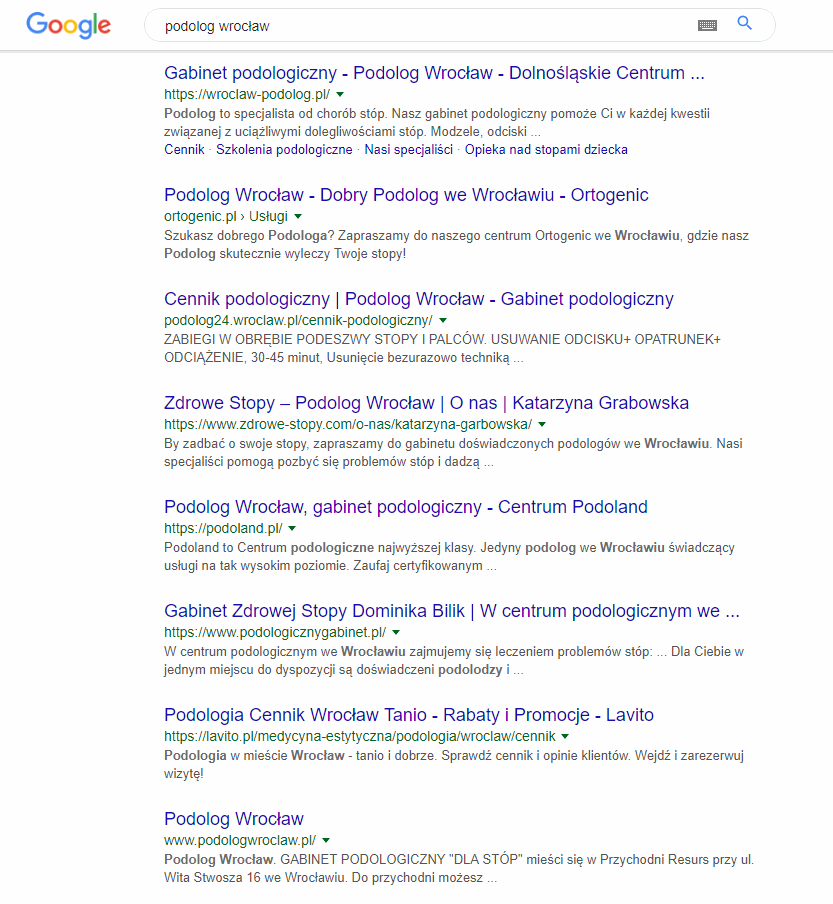The image size is (833, 904).
Task: Expand dropdown arrow next to ortogenic.pl › Usługi
Action: tap(298, 216)
